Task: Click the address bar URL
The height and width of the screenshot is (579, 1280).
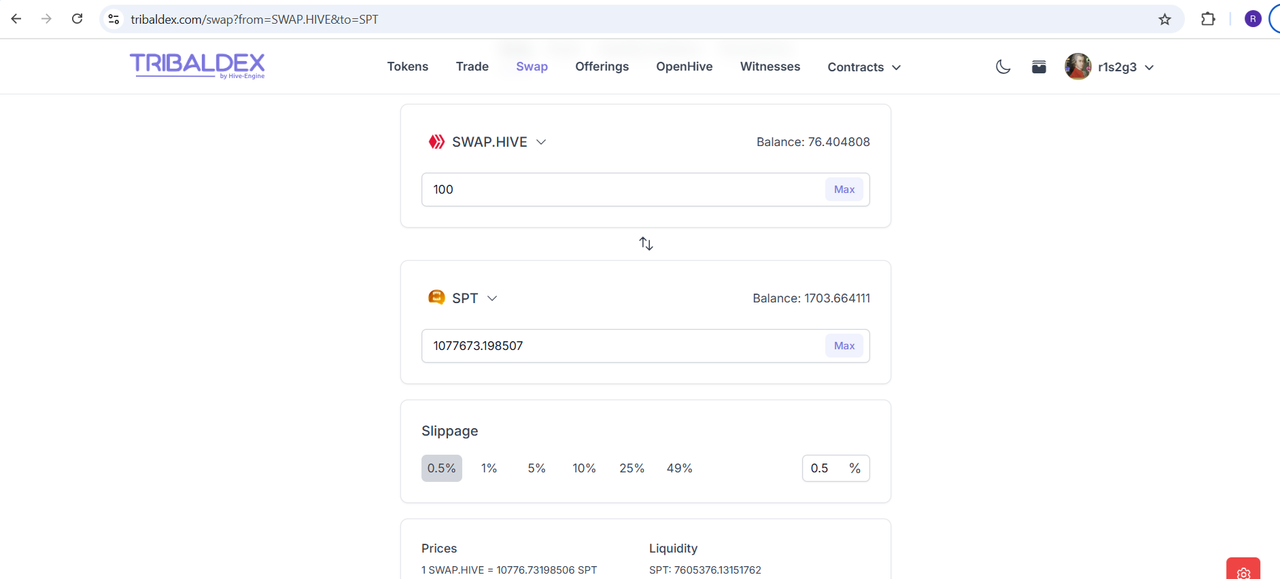Action: (x=255, y=19)
